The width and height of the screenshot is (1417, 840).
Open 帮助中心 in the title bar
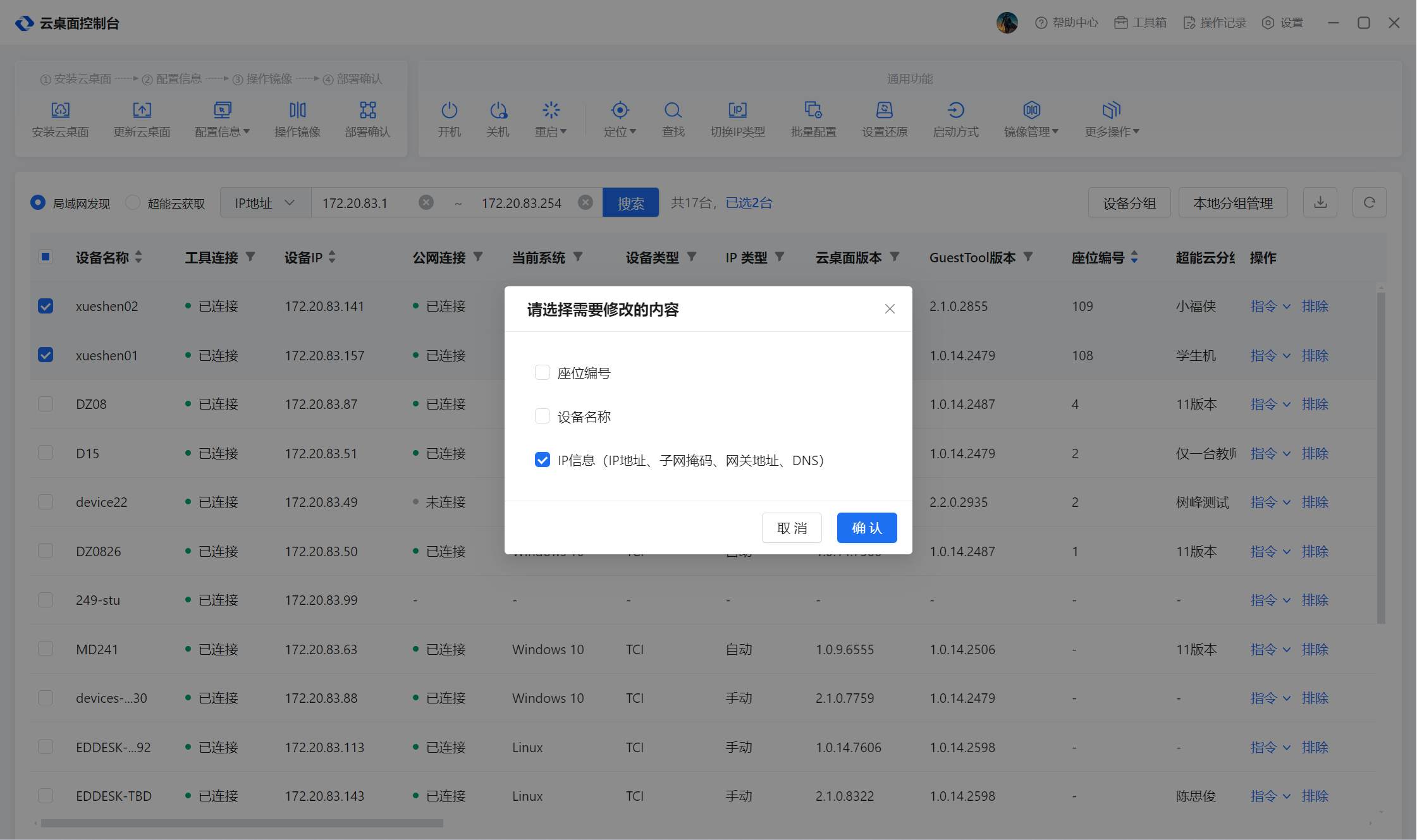1067,23
